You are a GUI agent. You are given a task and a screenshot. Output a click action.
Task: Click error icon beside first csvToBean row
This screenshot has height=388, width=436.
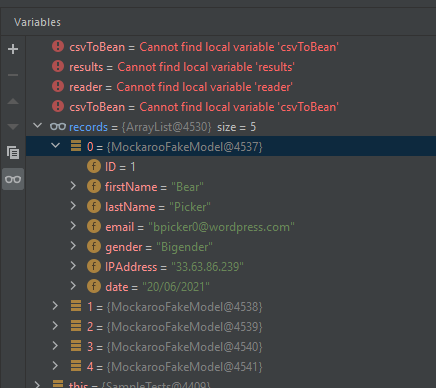point(58,46)
